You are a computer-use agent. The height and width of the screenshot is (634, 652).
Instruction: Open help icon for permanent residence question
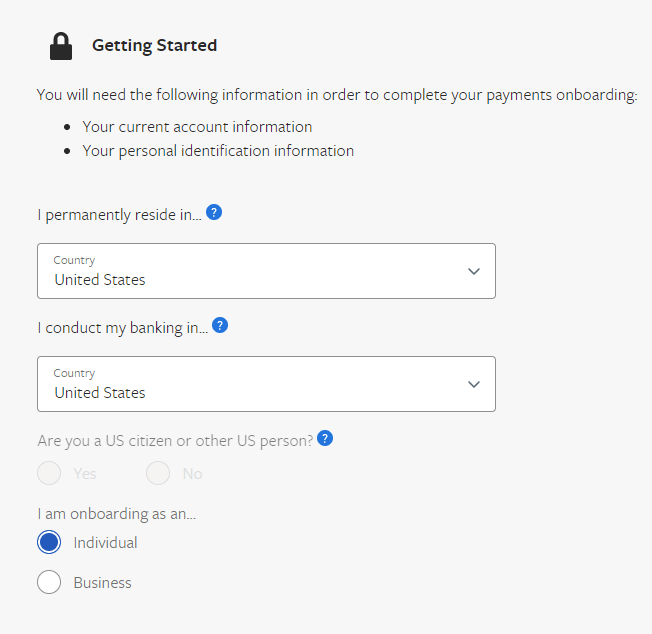point(214,212)
